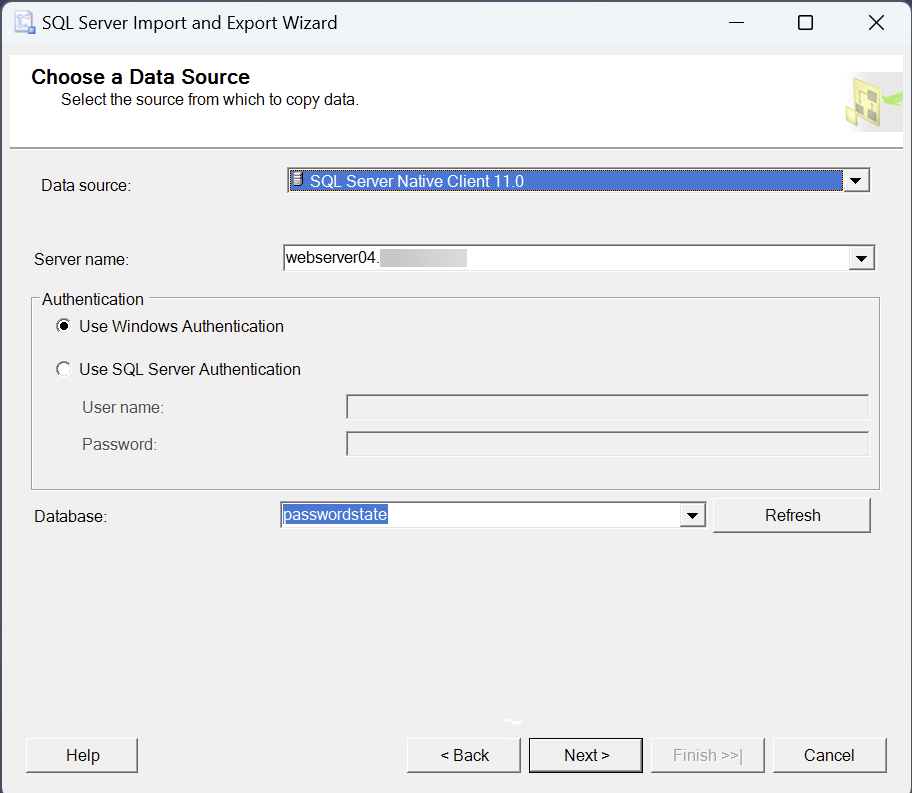The image size is (912, 793).
Task: Open Help for the wizard
Action: 82,755
